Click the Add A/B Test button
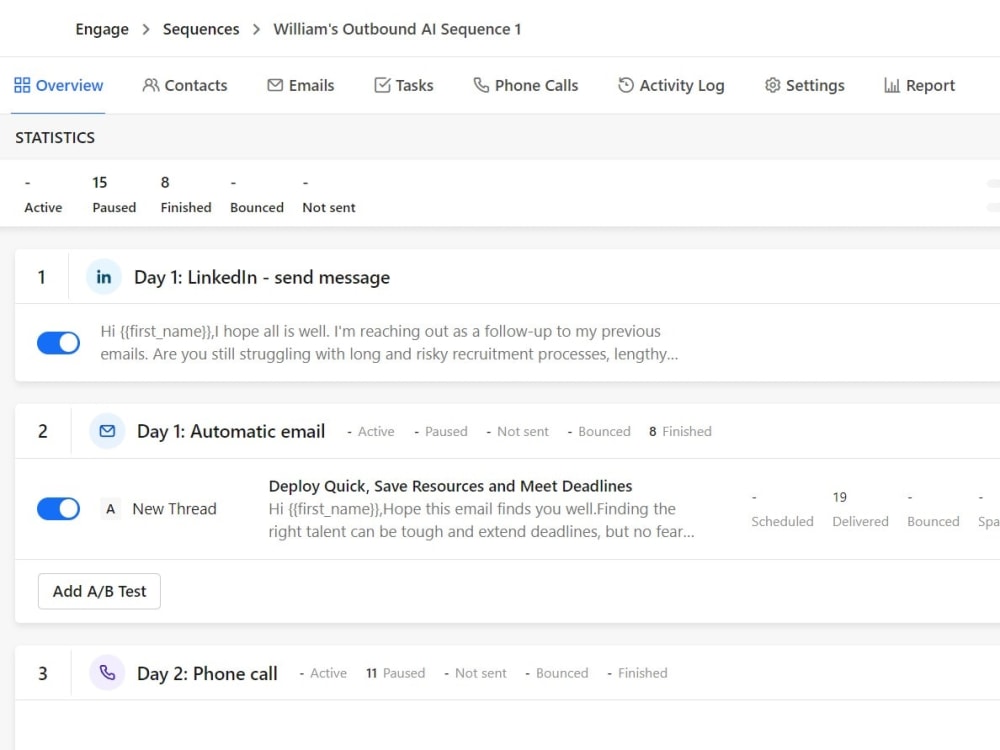The width and height of the screenshot is (1000, 750). [99, 591]
